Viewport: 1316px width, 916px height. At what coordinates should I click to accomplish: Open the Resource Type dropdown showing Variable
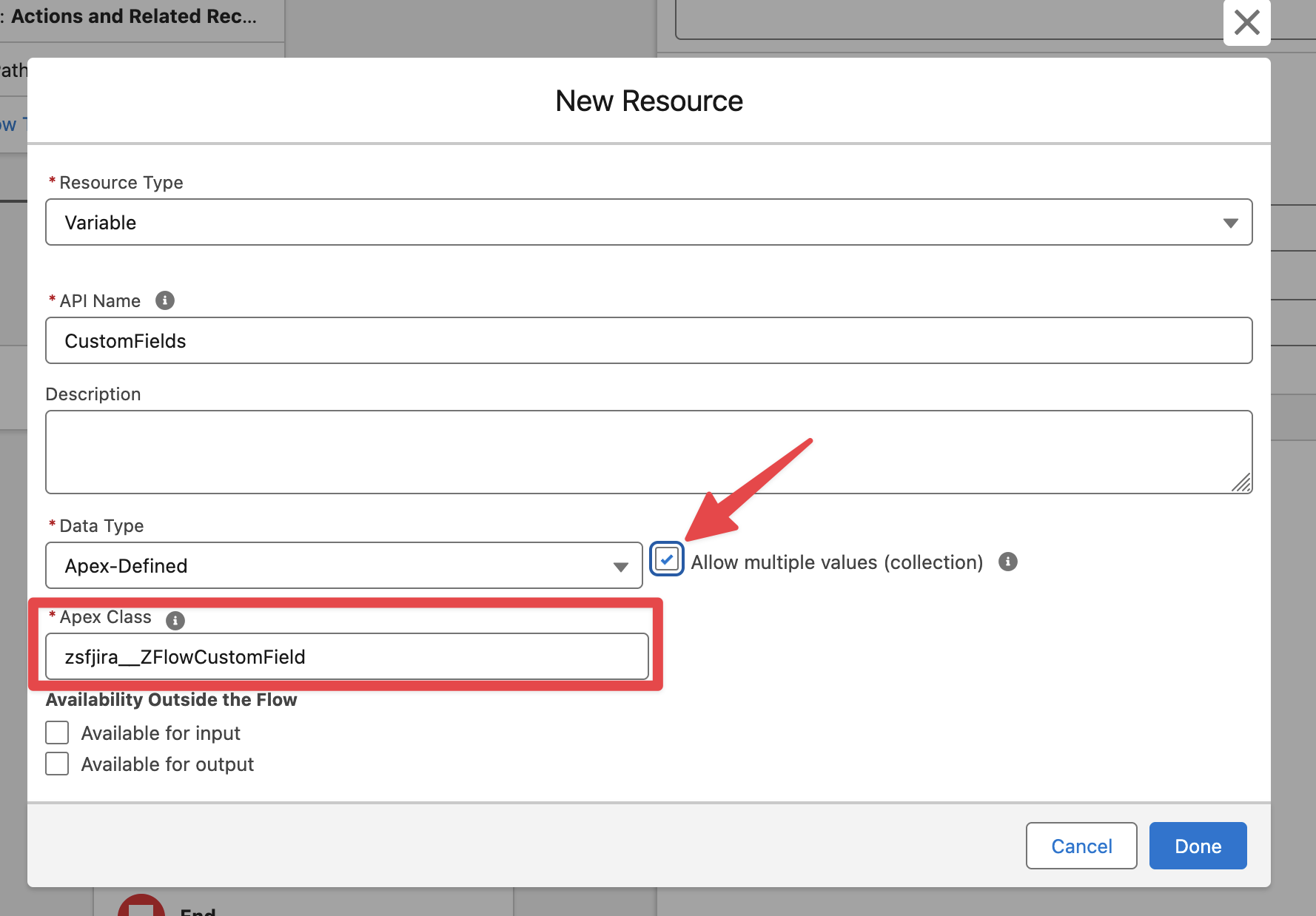(648, 222)
